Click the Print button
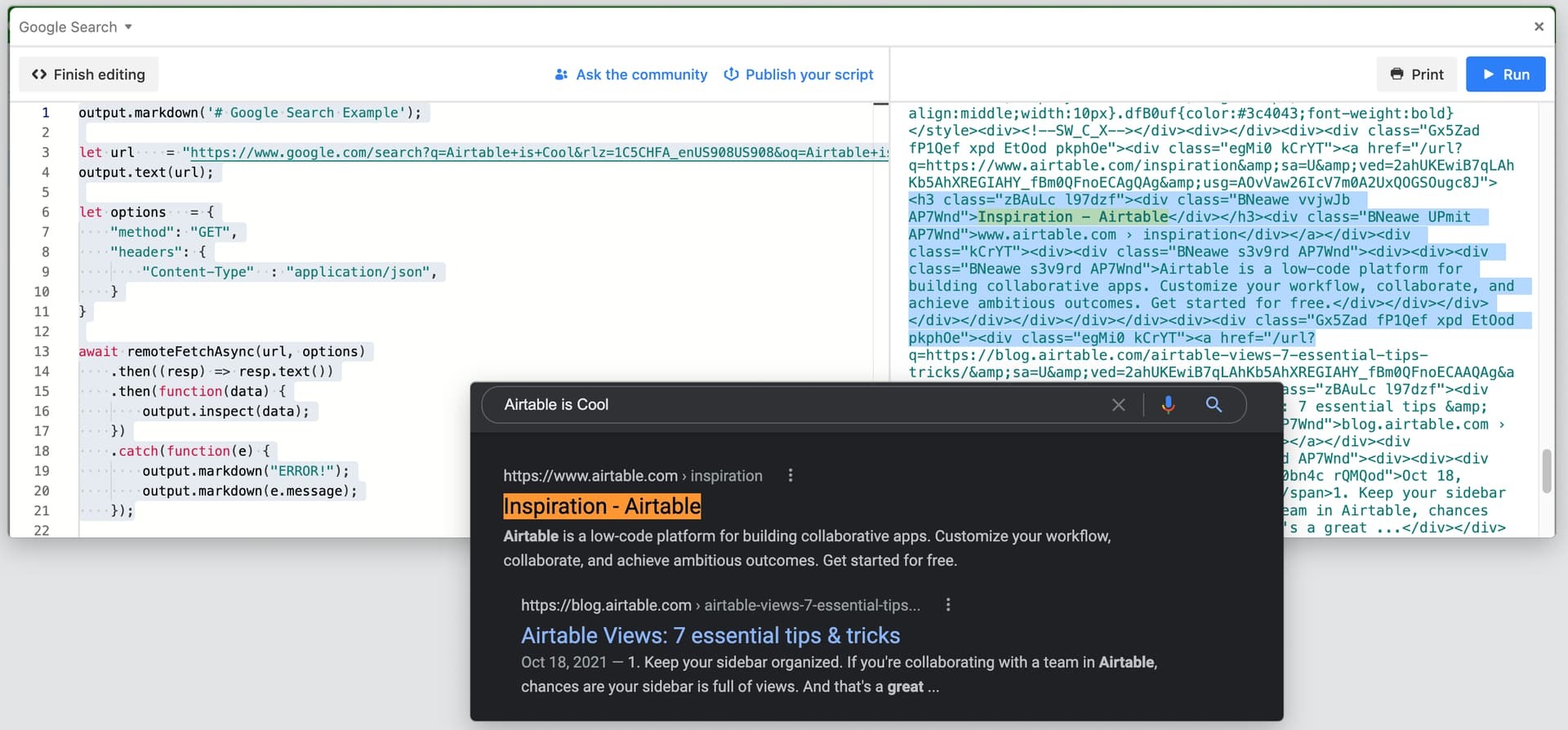The width and height of the screenshot is (1568, 730). point(1418,74)
